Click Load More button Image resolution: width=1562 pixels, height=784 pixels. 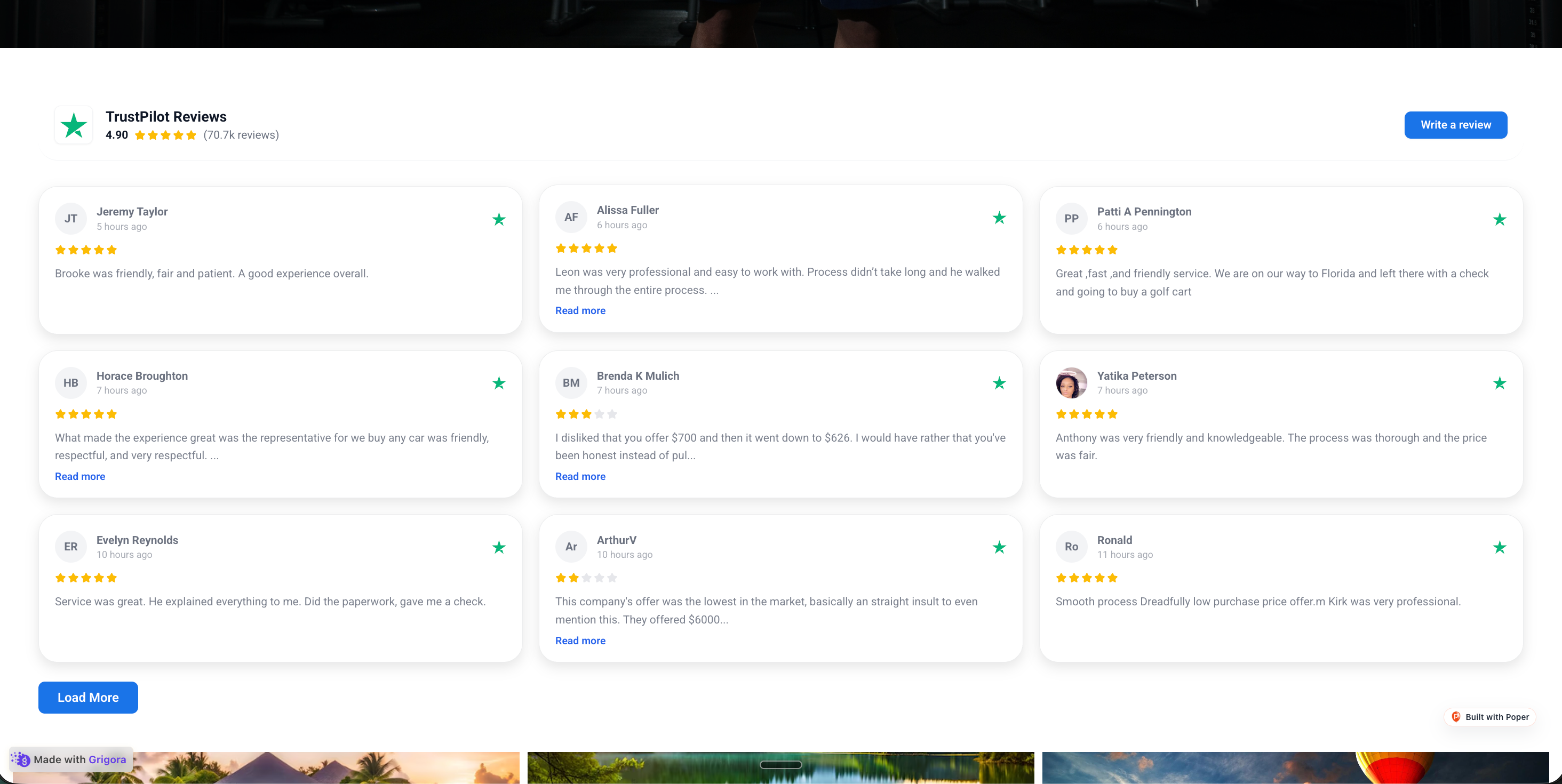[88, 697]
